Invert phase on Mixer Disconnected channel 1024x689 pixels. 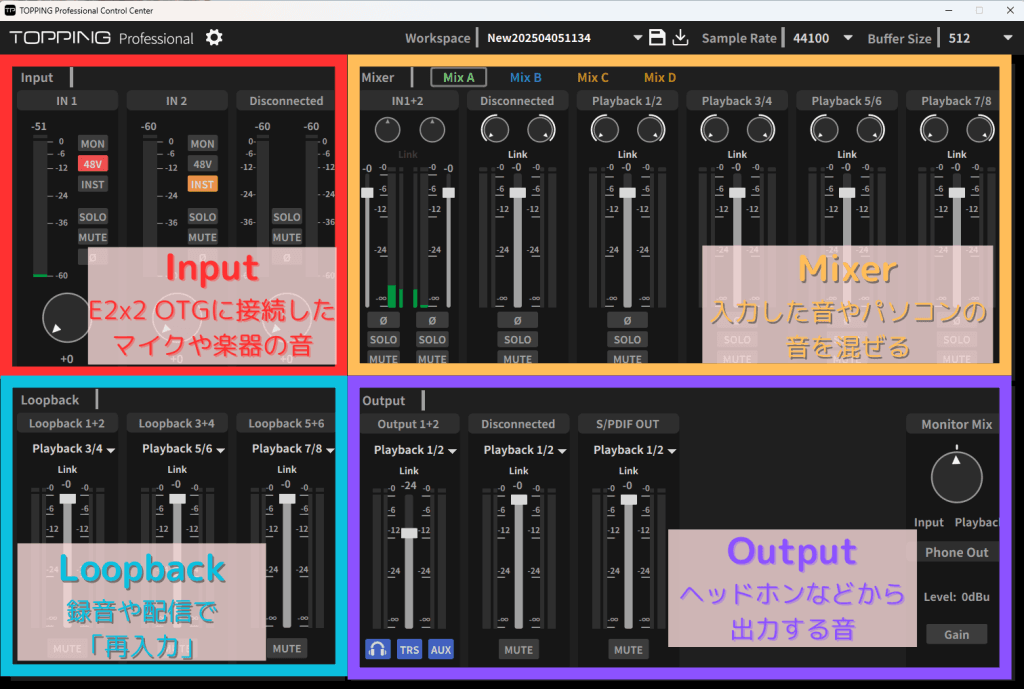pos(518,320)
